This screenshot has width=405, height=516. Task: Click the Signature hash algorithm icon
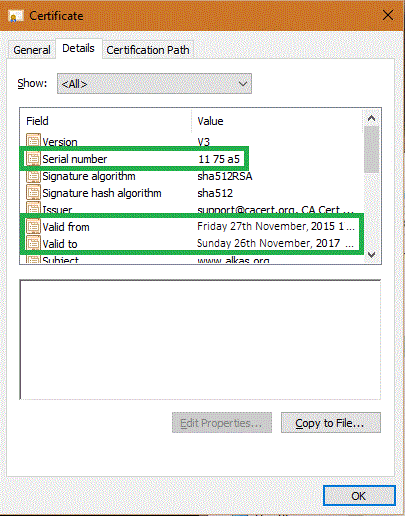(33, 193)
